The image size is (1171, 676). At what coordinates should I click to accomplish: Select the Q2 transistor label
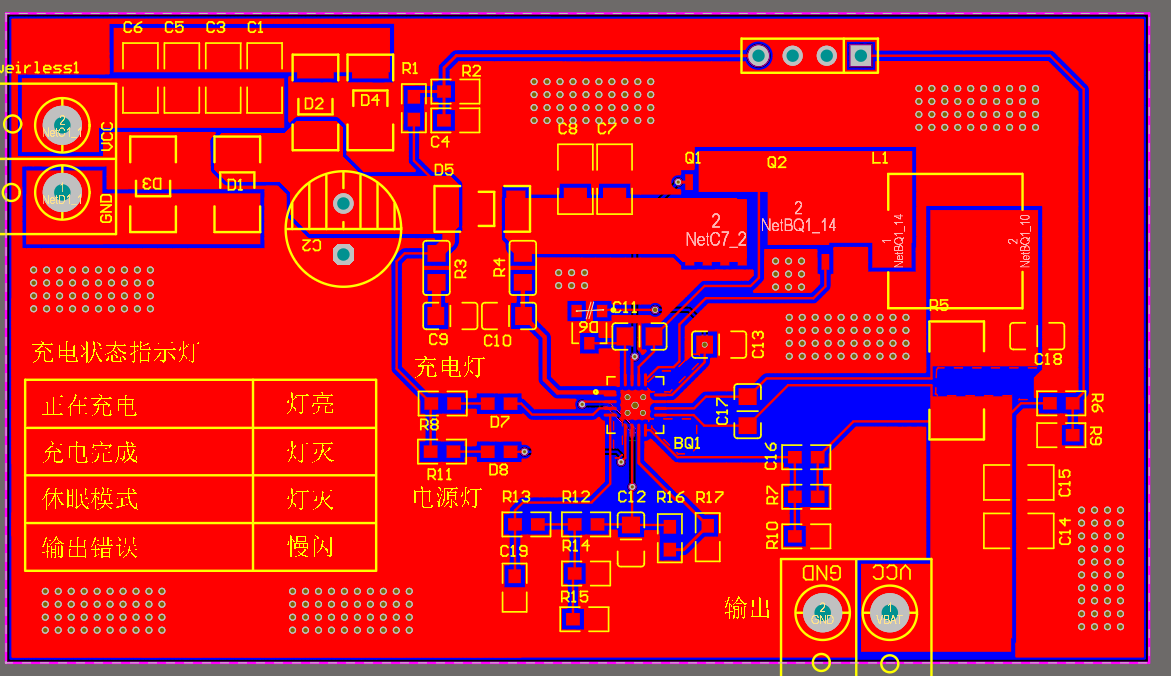click(x=777, y=162)
